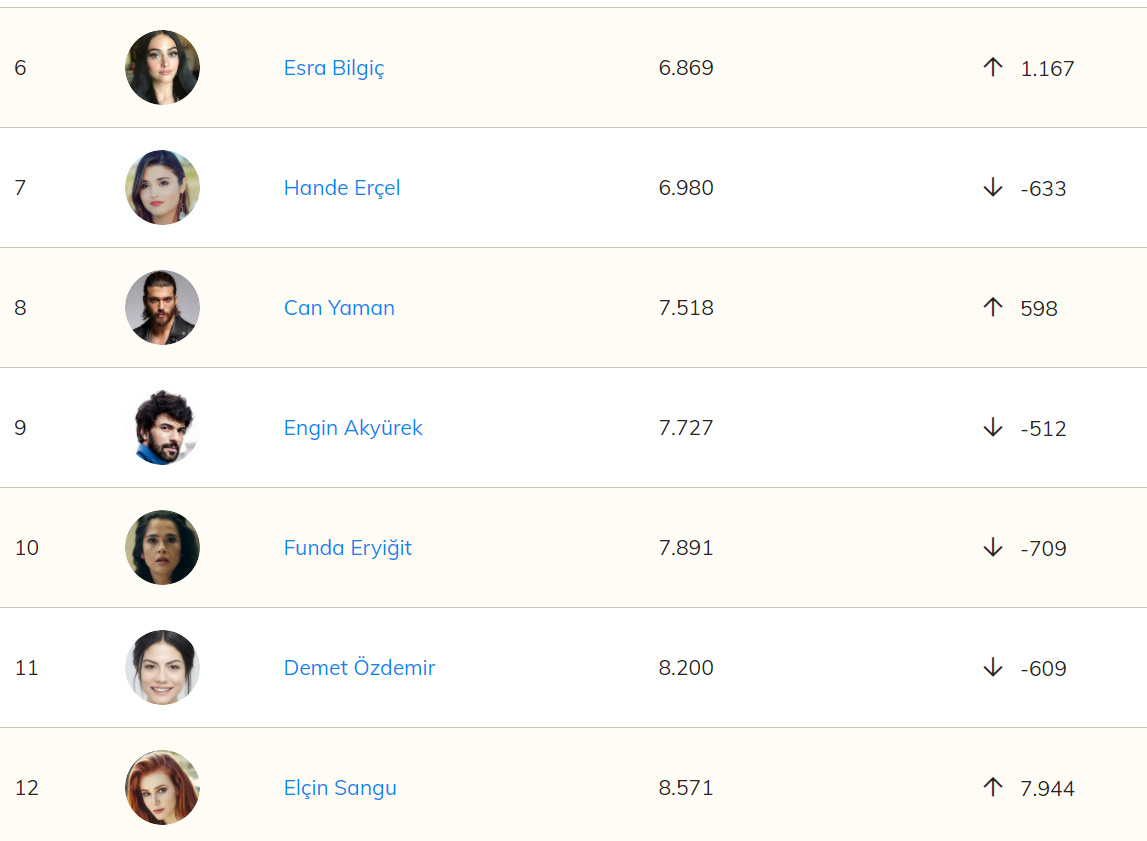Screen dimensions: 1147x841
Task: Click Esra Bilgiç's profile photo
Action: (x=162, y=68)
